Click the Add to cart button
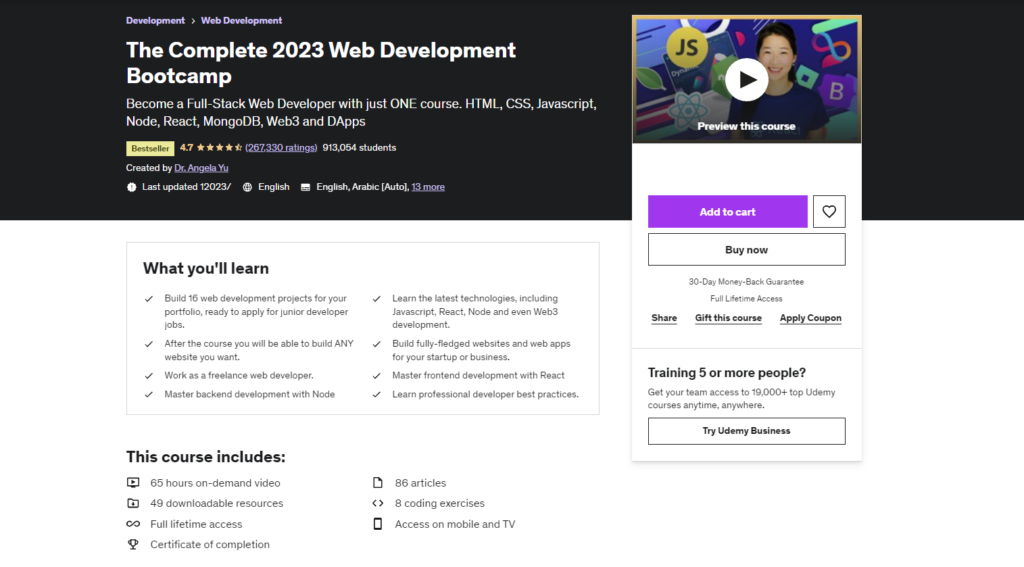The width and height of the screenshot is (1024, 567). click(x=728, y=212)
